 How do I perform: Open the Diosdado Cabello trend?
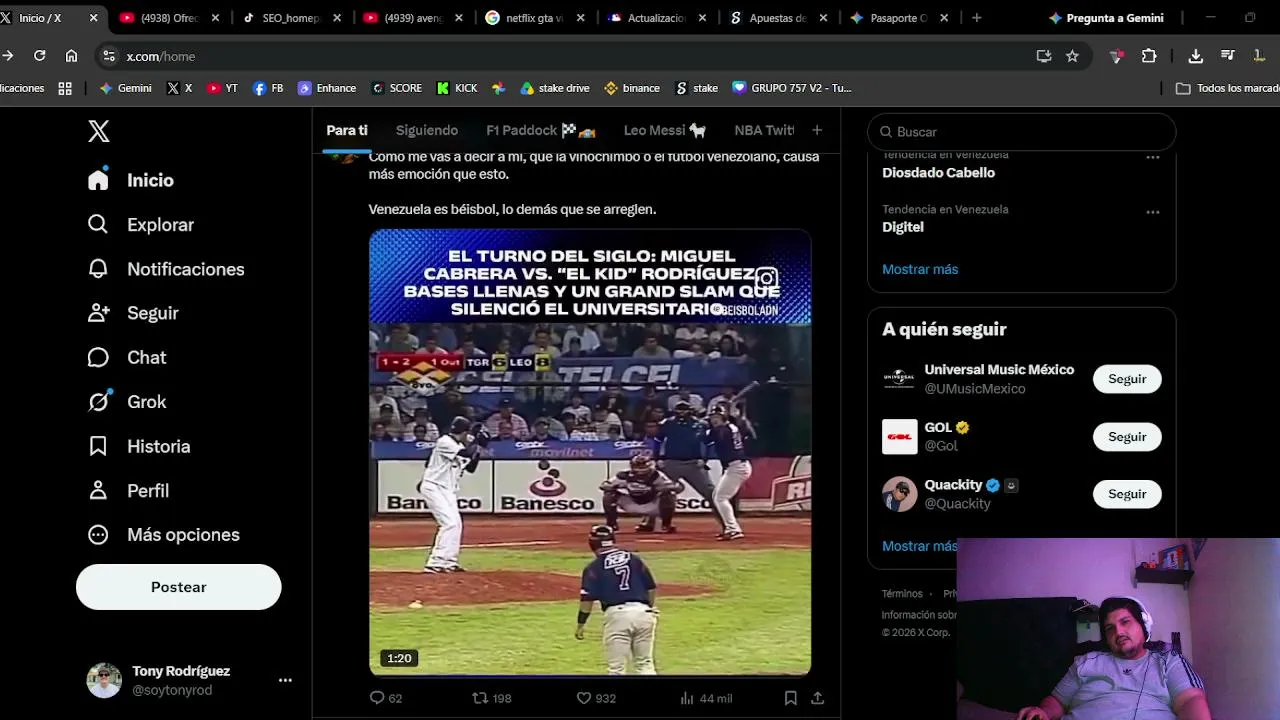(x=938, y=172)
